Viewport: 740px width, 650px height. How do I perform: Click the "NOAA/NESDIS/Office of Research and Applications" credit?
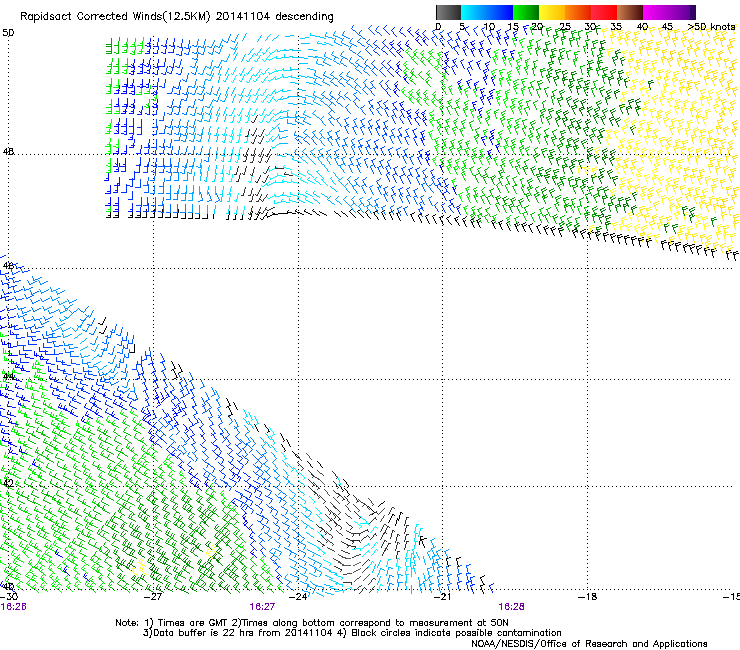[x=589, y=644]
